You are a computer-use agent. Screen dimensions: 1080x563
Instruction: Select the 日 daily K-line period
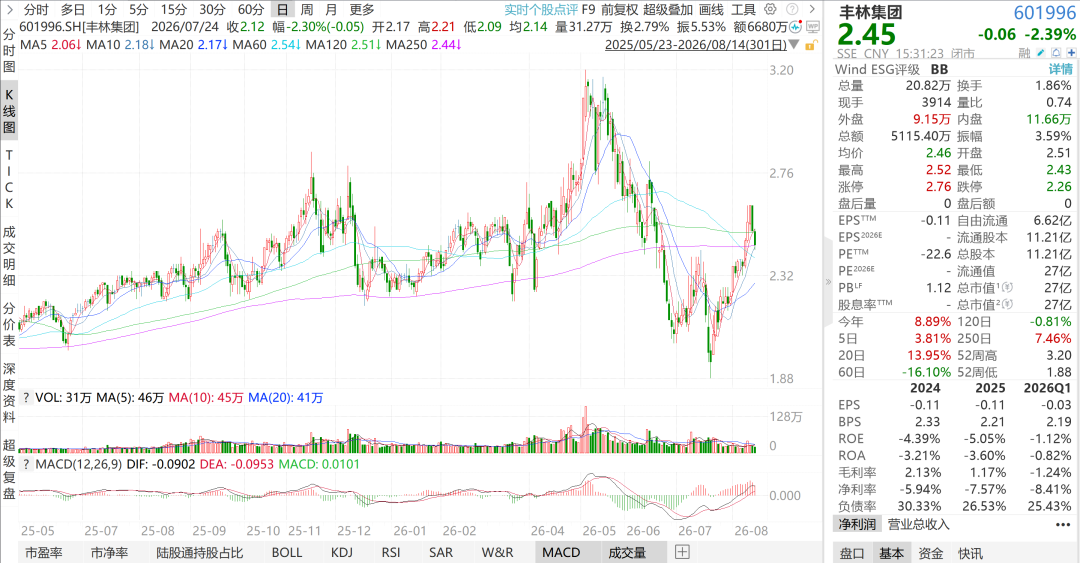click(x=282, y=10)
